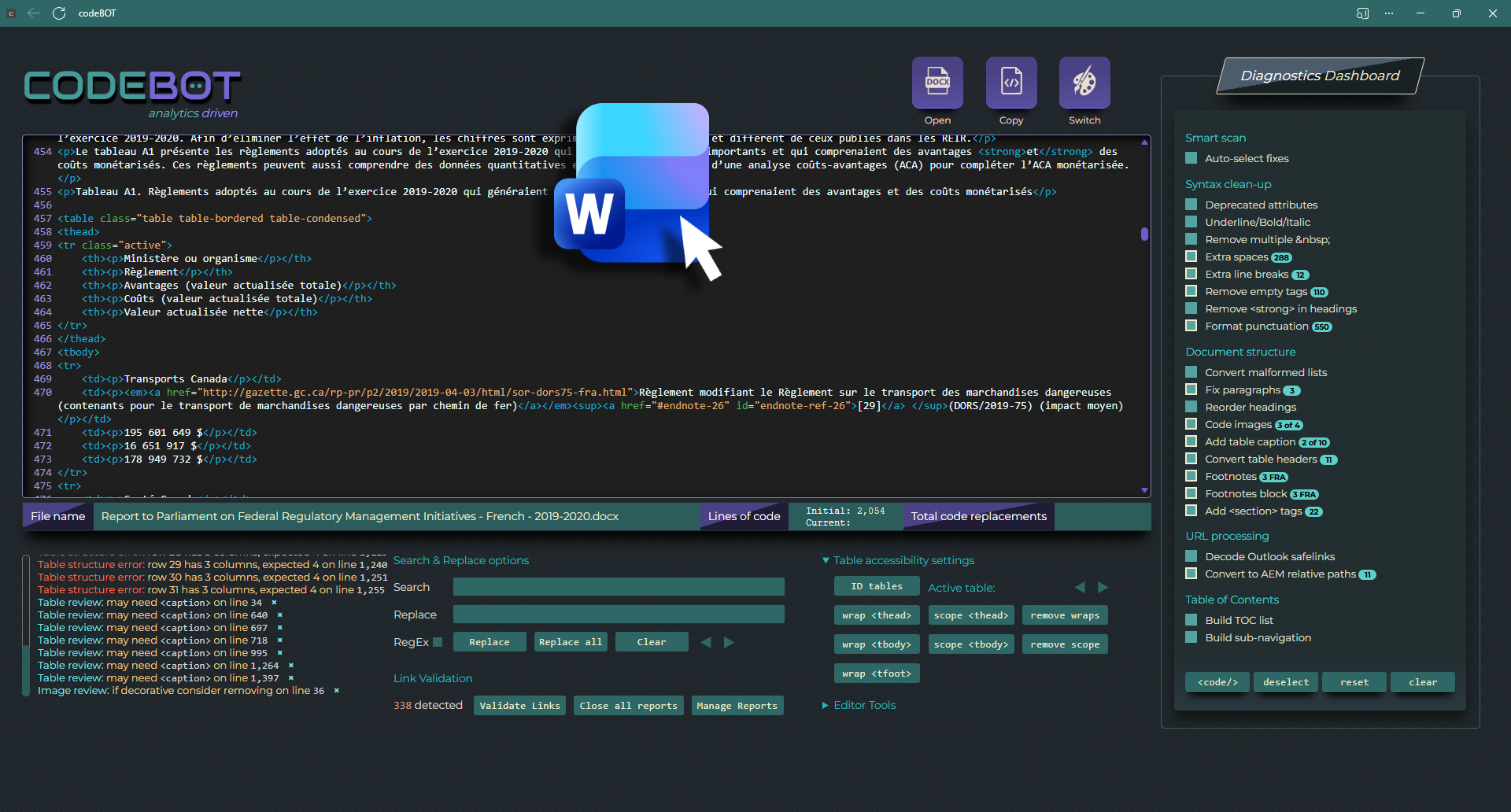Click the Open DOCX file icon

click(937, 83)
